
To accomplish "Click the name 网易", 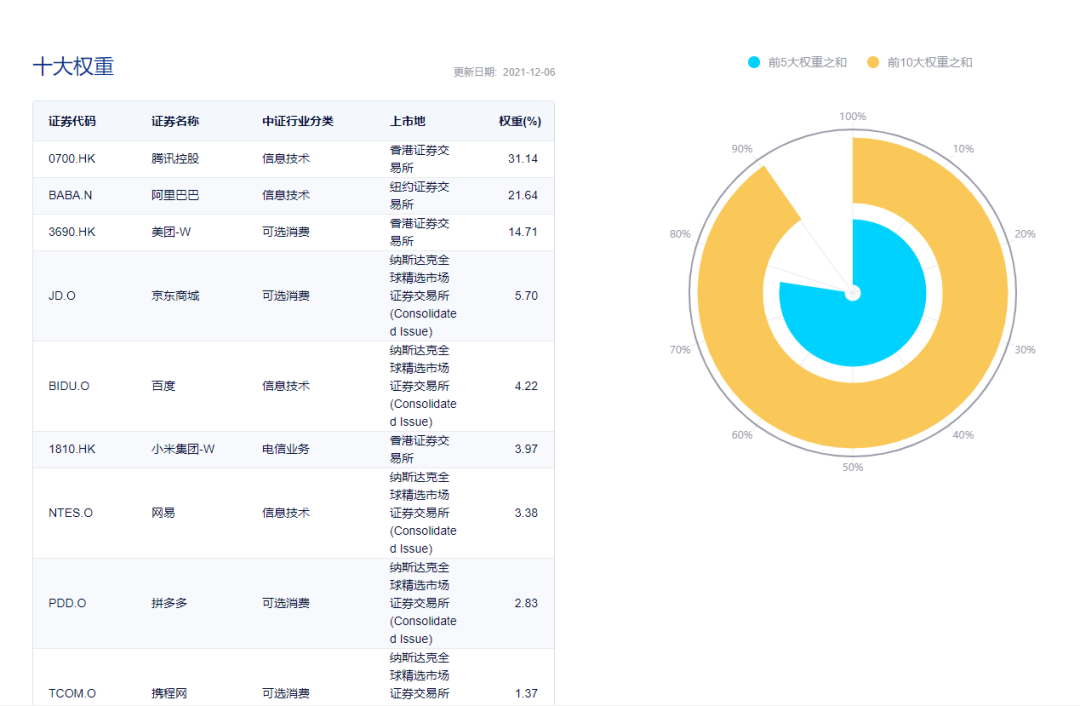I will point(163,513).
